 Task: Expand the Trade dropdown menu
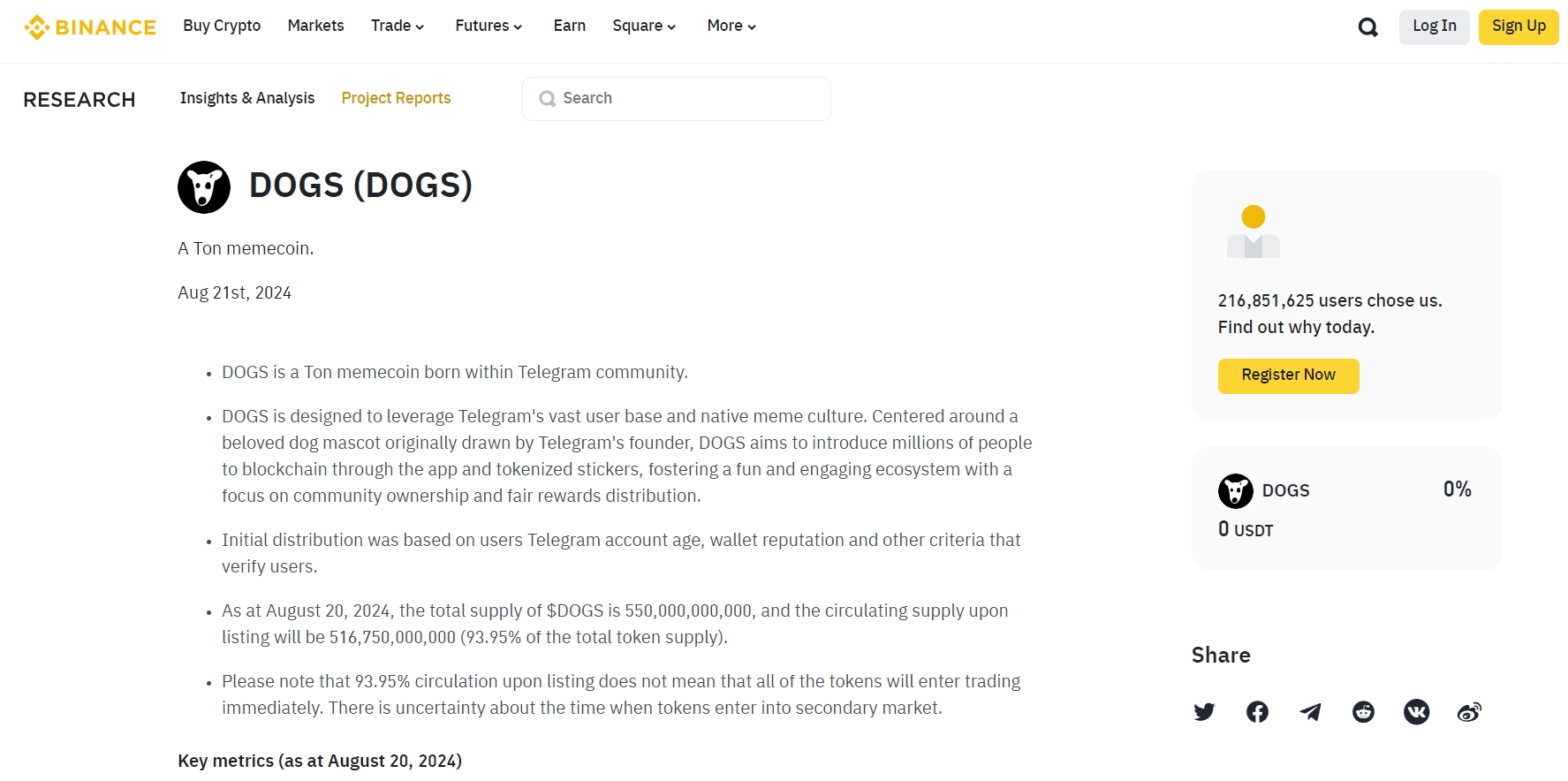click(x=398, y=27)
